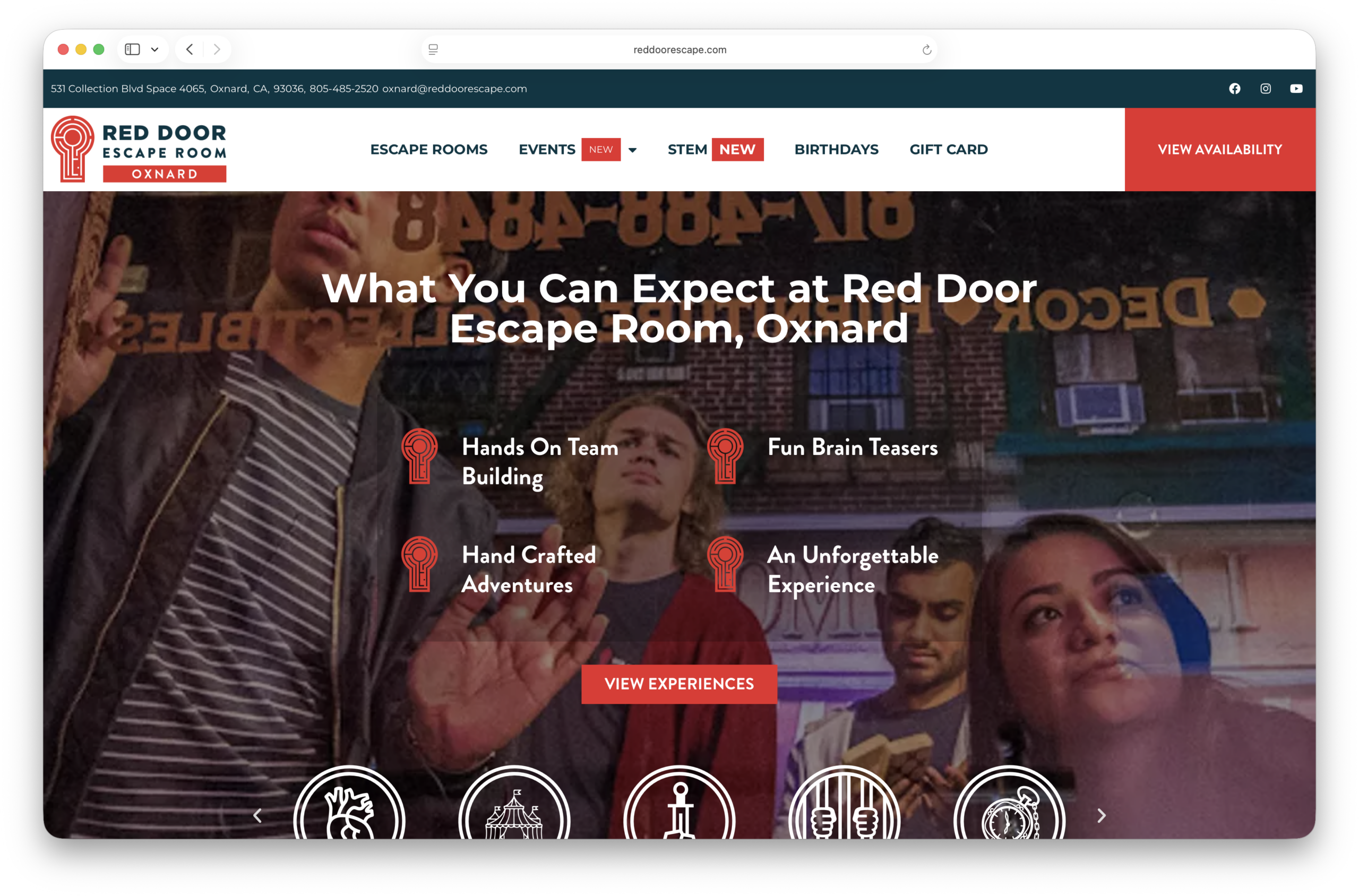Image resolution: width=1359 pixels, height=896 pixels.
Task: Click keyhole icon beside Fun Brain Teasers
Action: 725,456
